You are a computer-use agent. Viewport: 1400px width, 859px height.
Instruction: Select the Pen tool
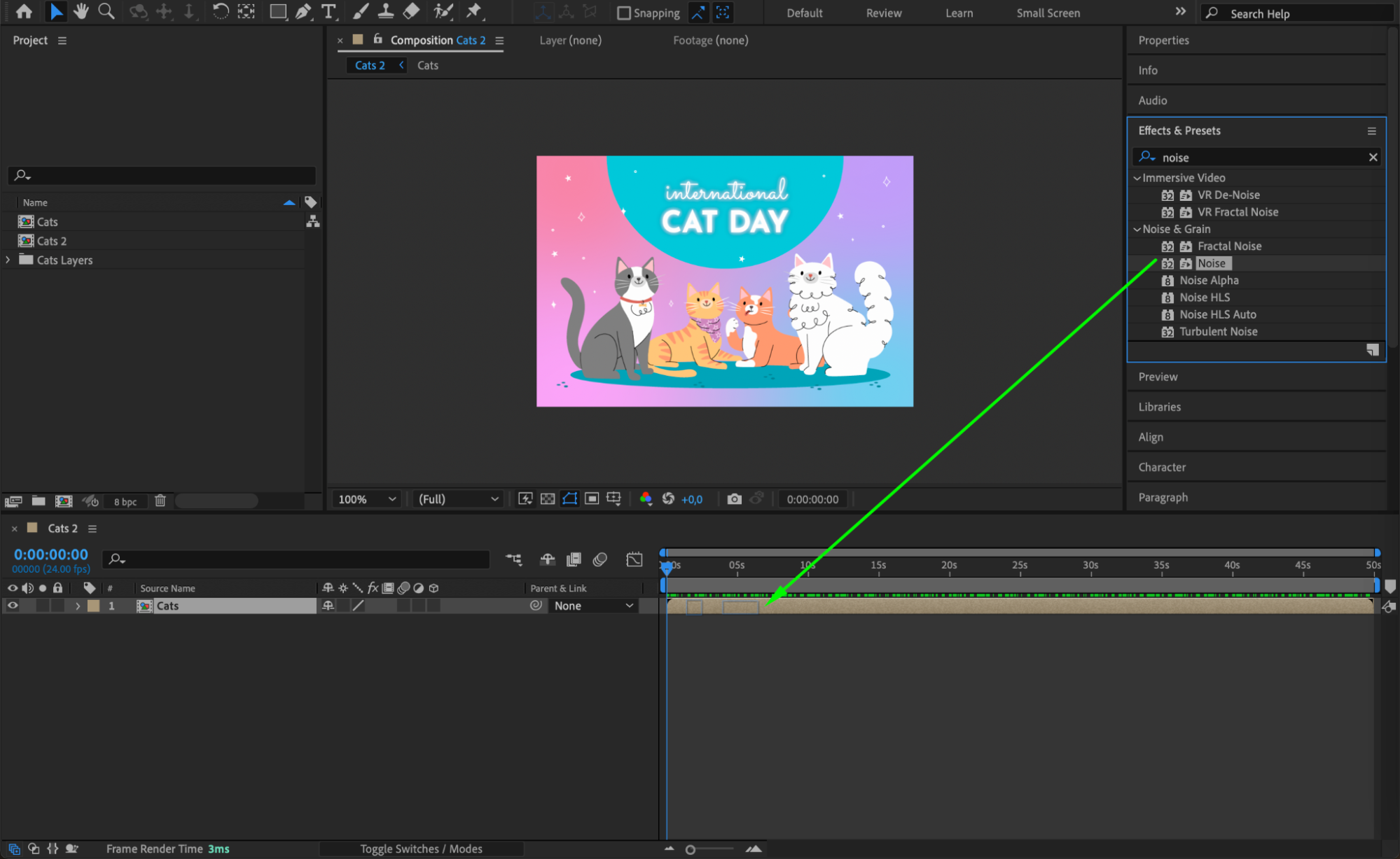coord(303,11)
